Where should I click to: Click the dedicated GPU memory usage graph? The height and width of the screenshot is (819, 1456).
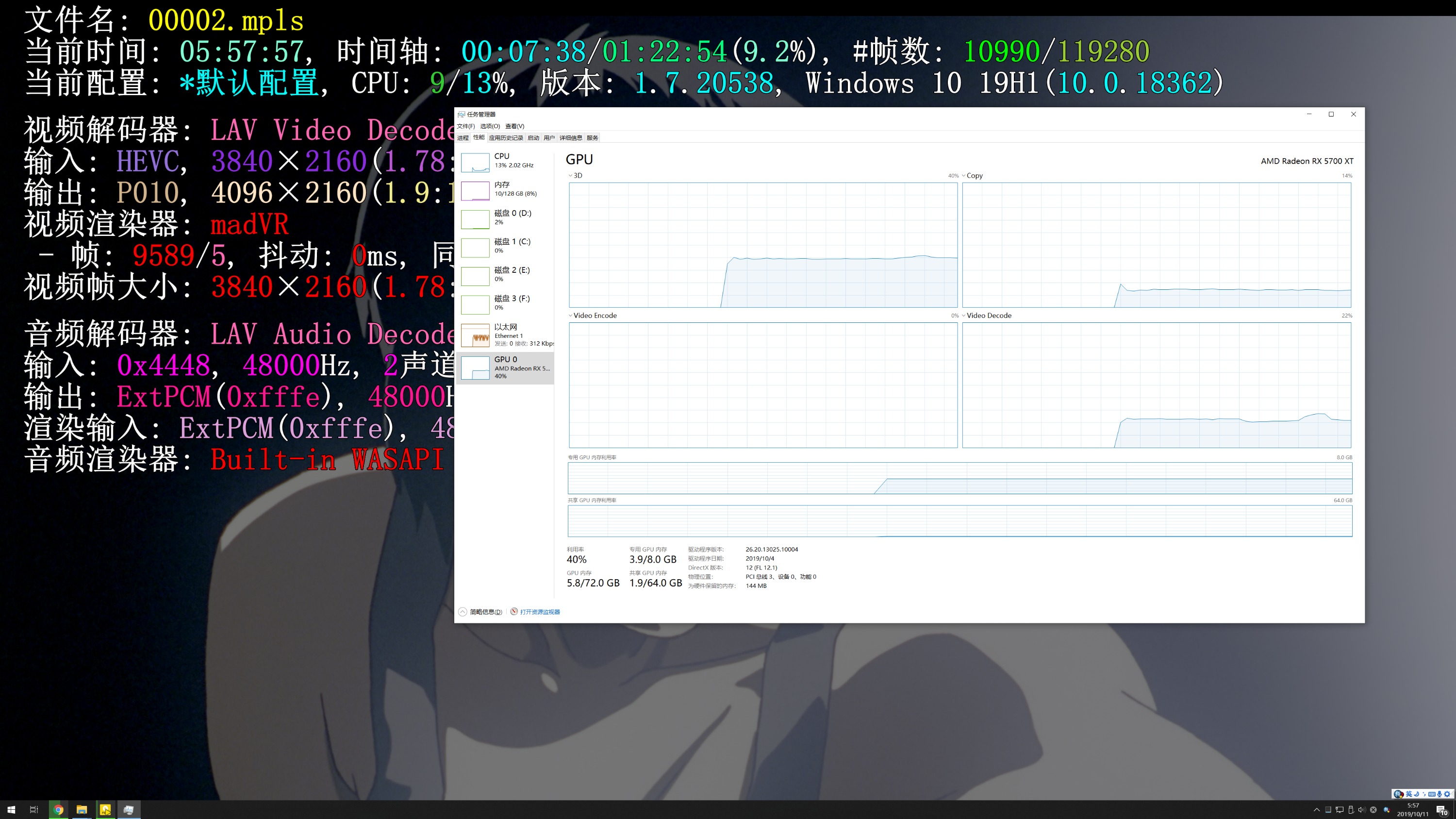point(960,478)
